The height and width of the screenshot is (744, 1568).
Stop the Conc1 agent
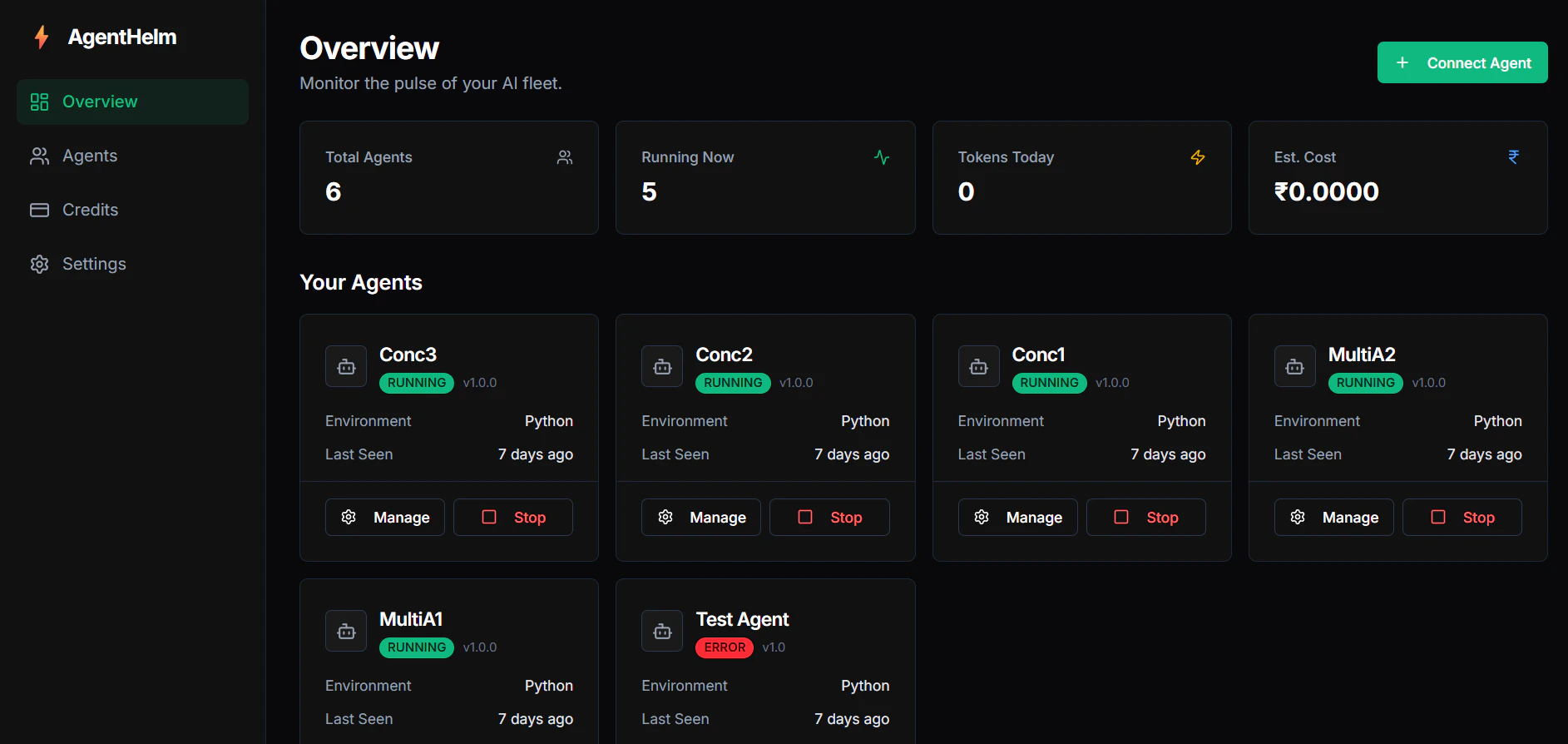[x=1146, y=517]
